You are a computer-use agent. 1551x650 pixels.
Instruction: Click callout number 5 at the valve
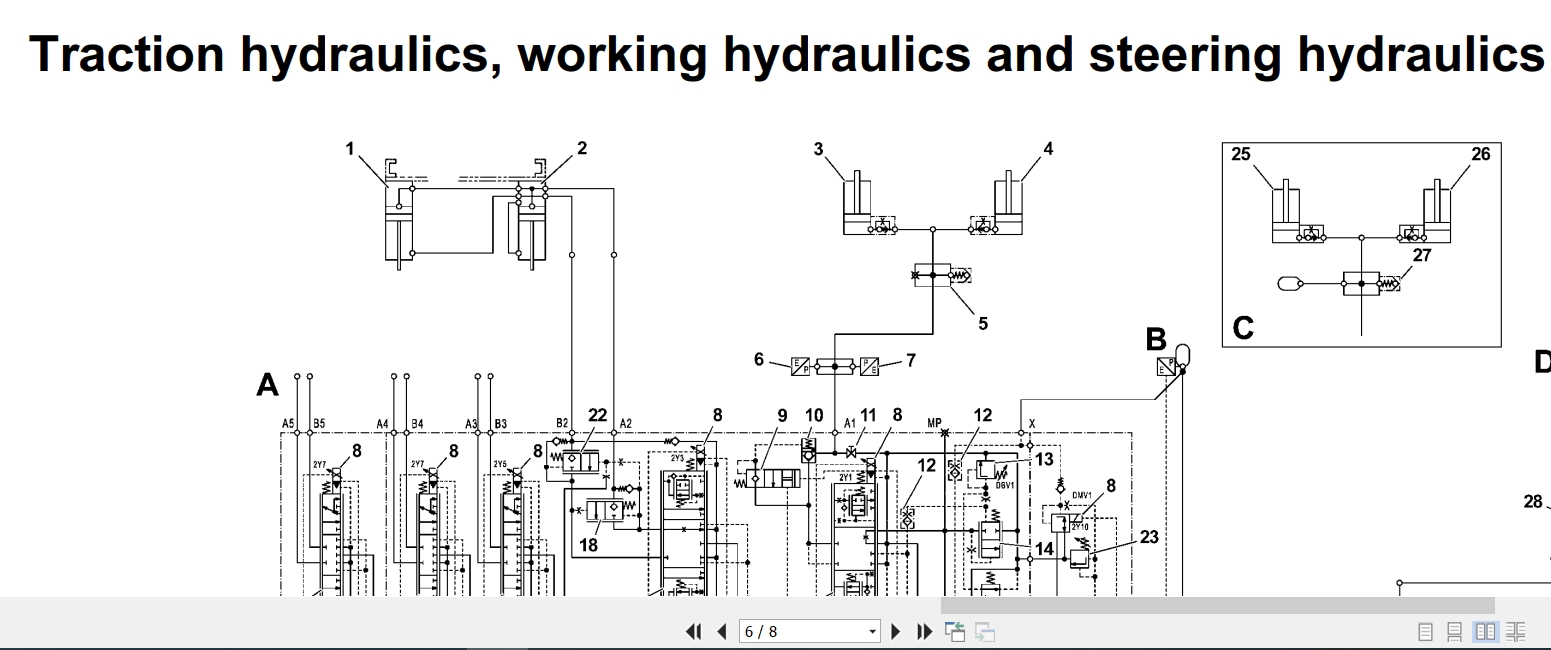coord(983,323)
